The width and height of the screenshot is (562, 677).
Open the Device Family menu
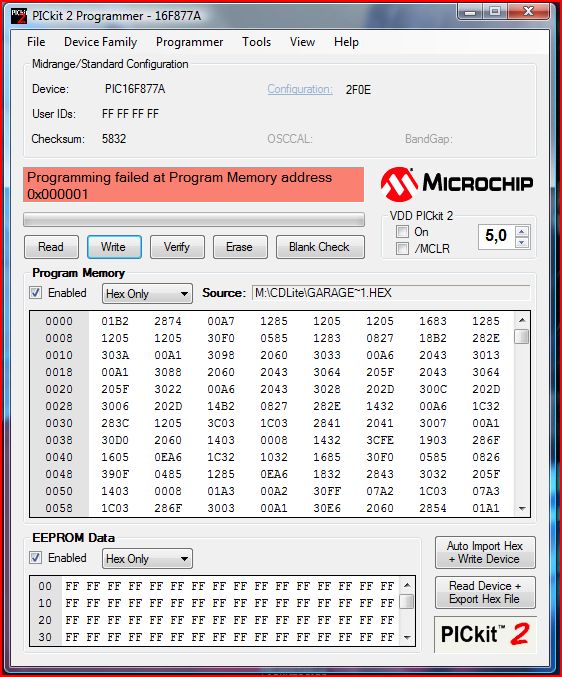point(100,42)
